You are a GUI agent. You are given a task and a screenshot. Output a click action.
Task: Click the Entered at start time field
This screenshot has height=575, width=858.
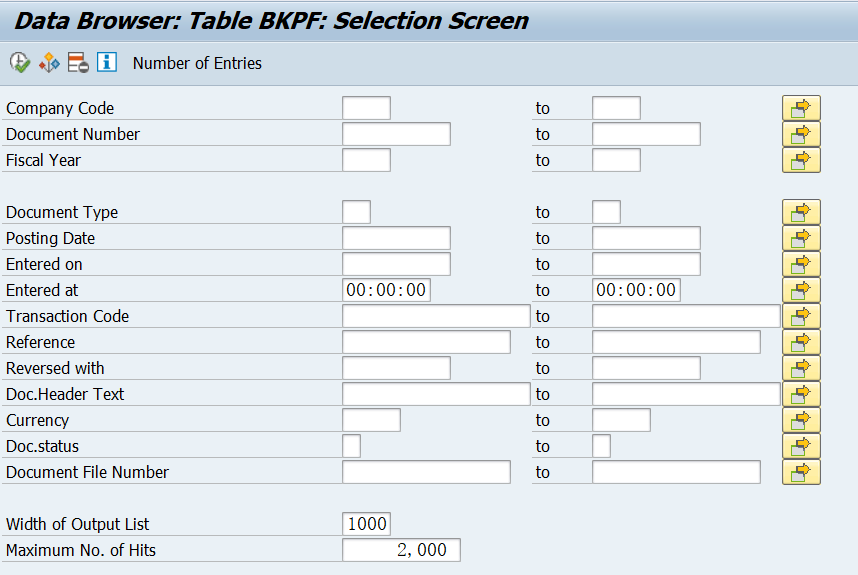pyautogui.click(x=386, y=290)
